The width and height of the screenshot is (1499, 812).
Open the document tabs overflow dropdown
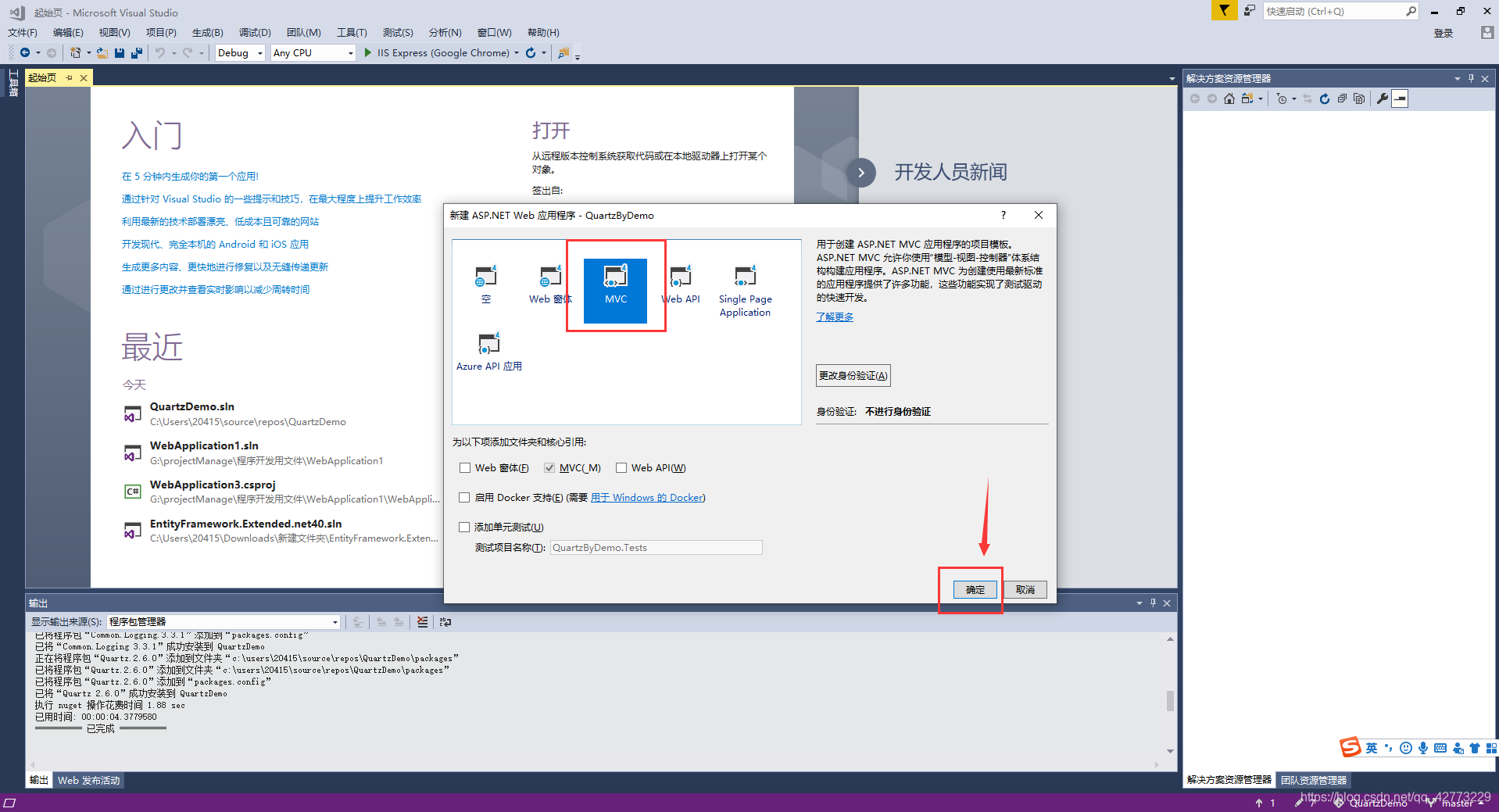tap(1172, 78)
